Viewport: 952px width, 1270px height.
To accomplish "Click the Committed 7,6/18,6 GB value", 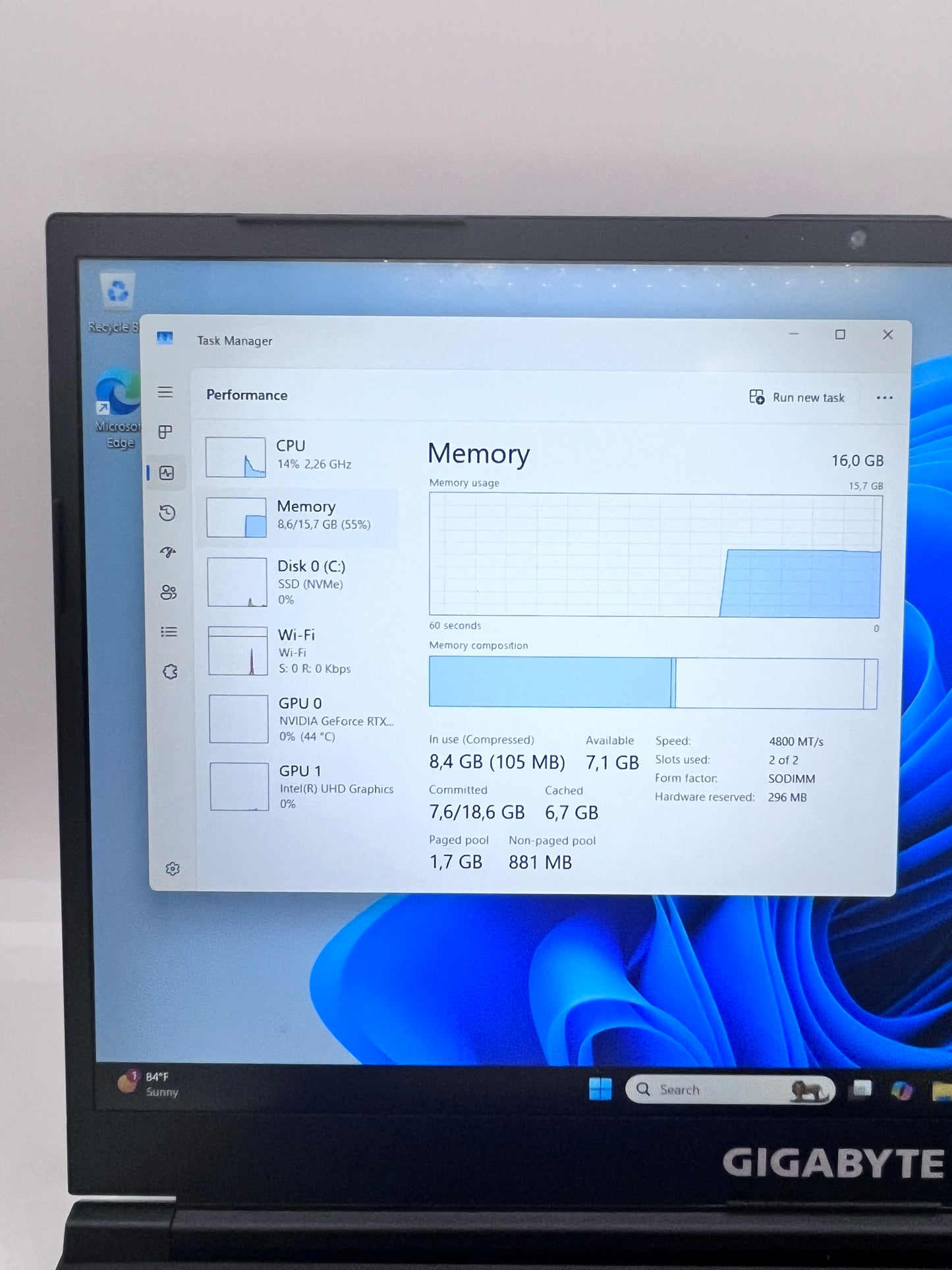I will point(477,812).
